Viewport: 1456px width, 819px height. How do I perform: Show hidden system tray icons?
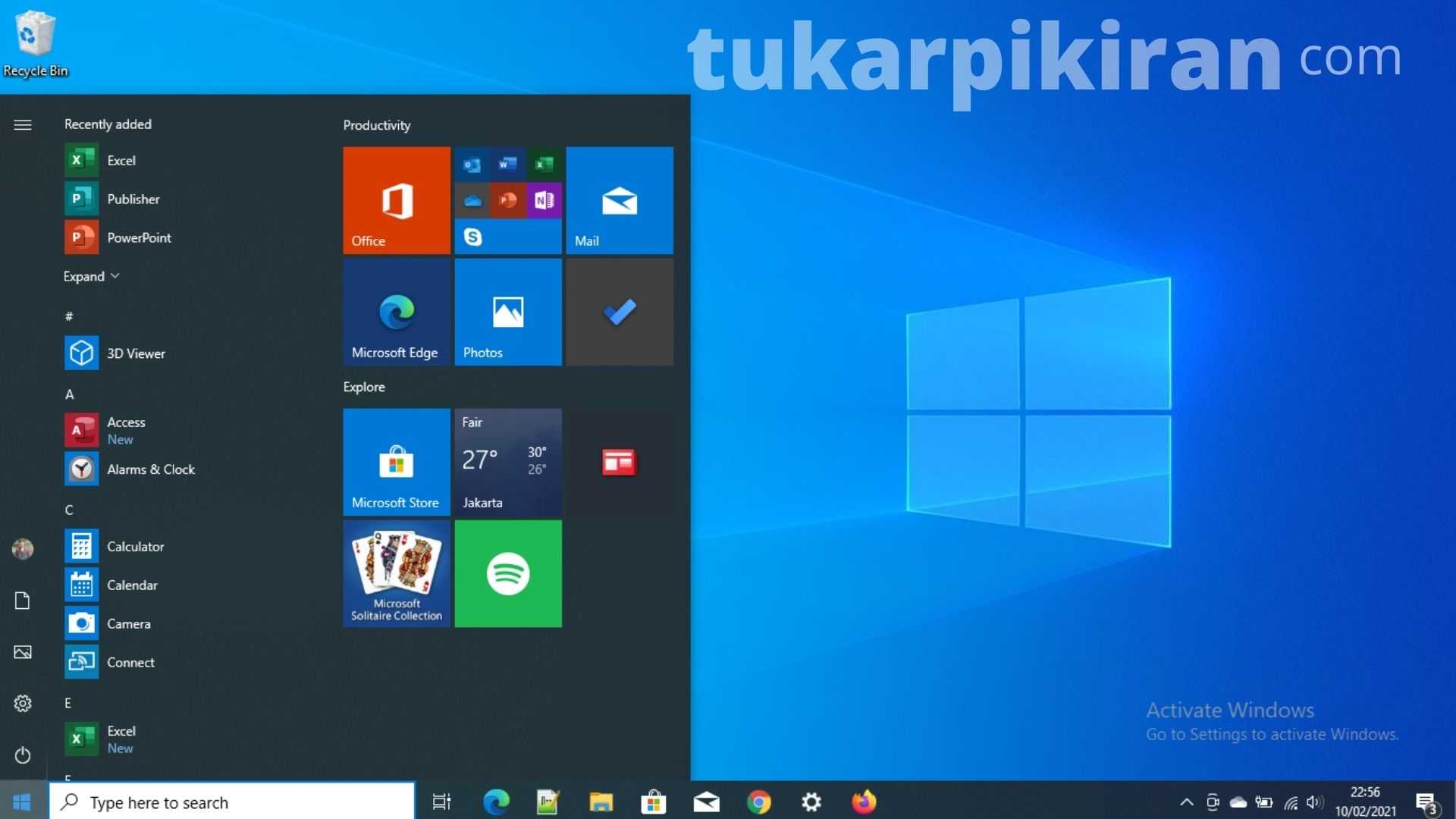pos(1187,802)
